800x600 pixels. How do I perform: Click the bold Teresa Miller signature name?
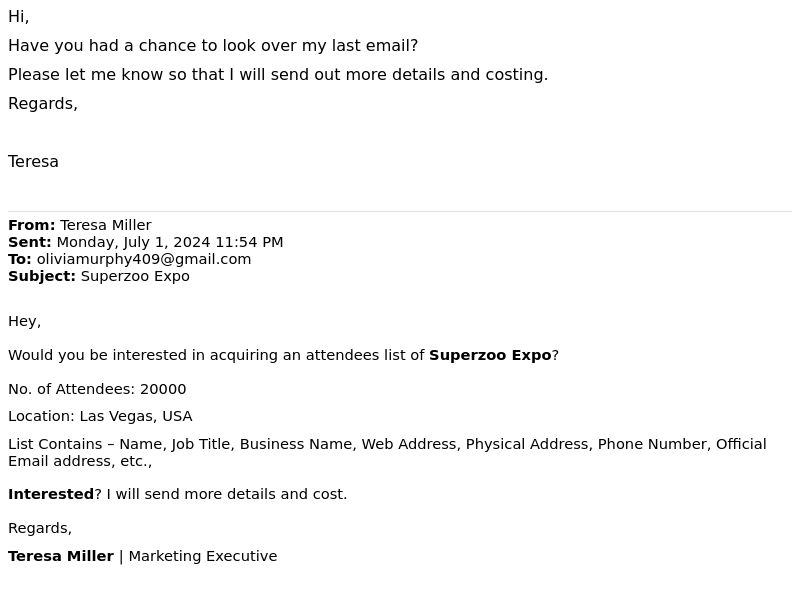click(61, 556)
